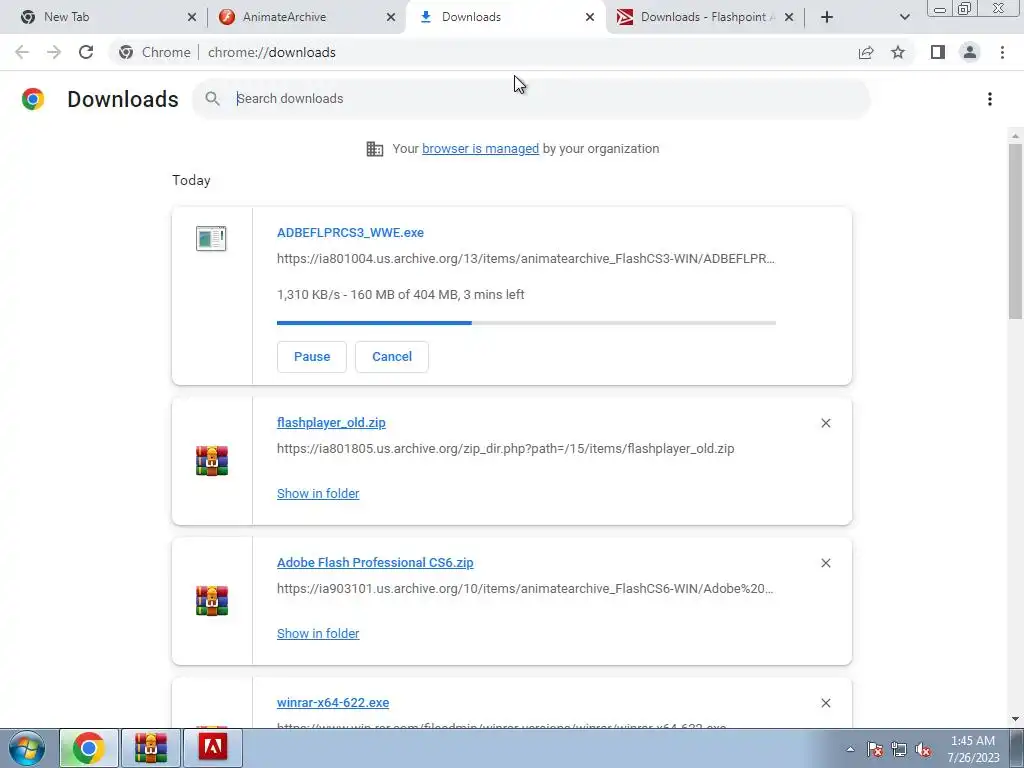
Task: Open the Downloads page more actions menu
Action: [989, 99]
